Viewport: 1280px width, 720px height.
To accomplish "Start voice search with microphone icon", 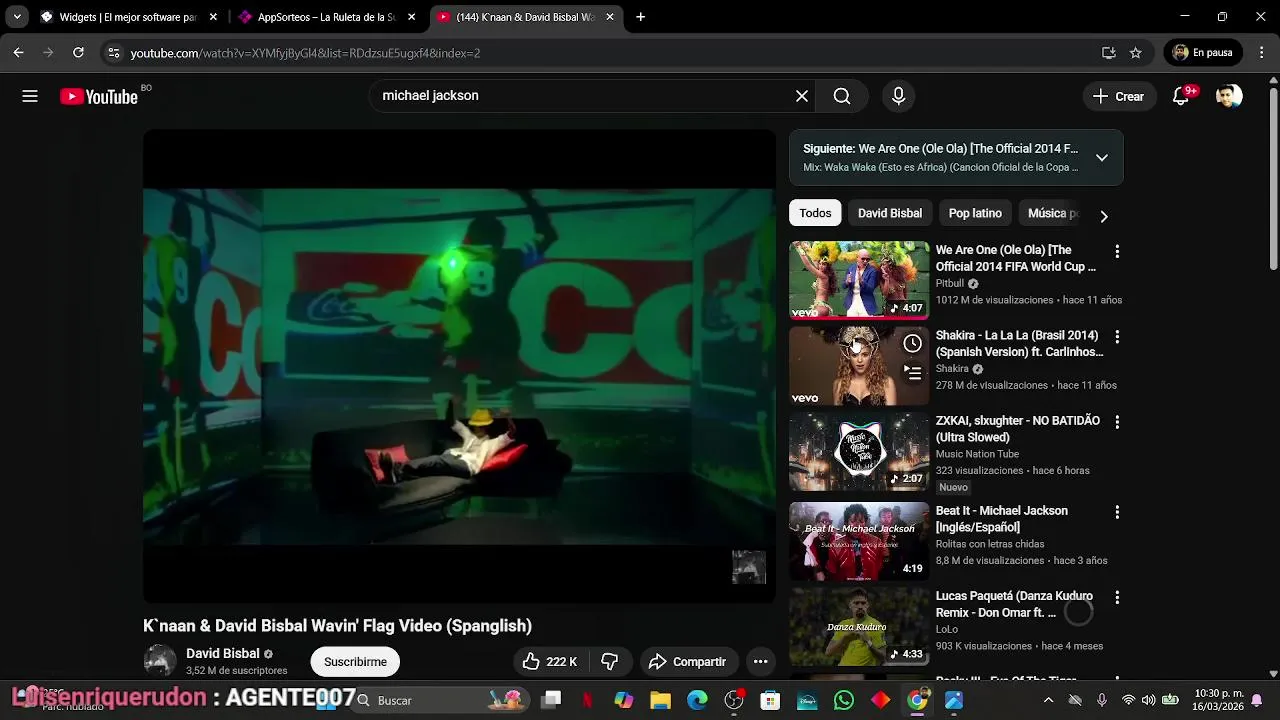I will pos(898,96).
